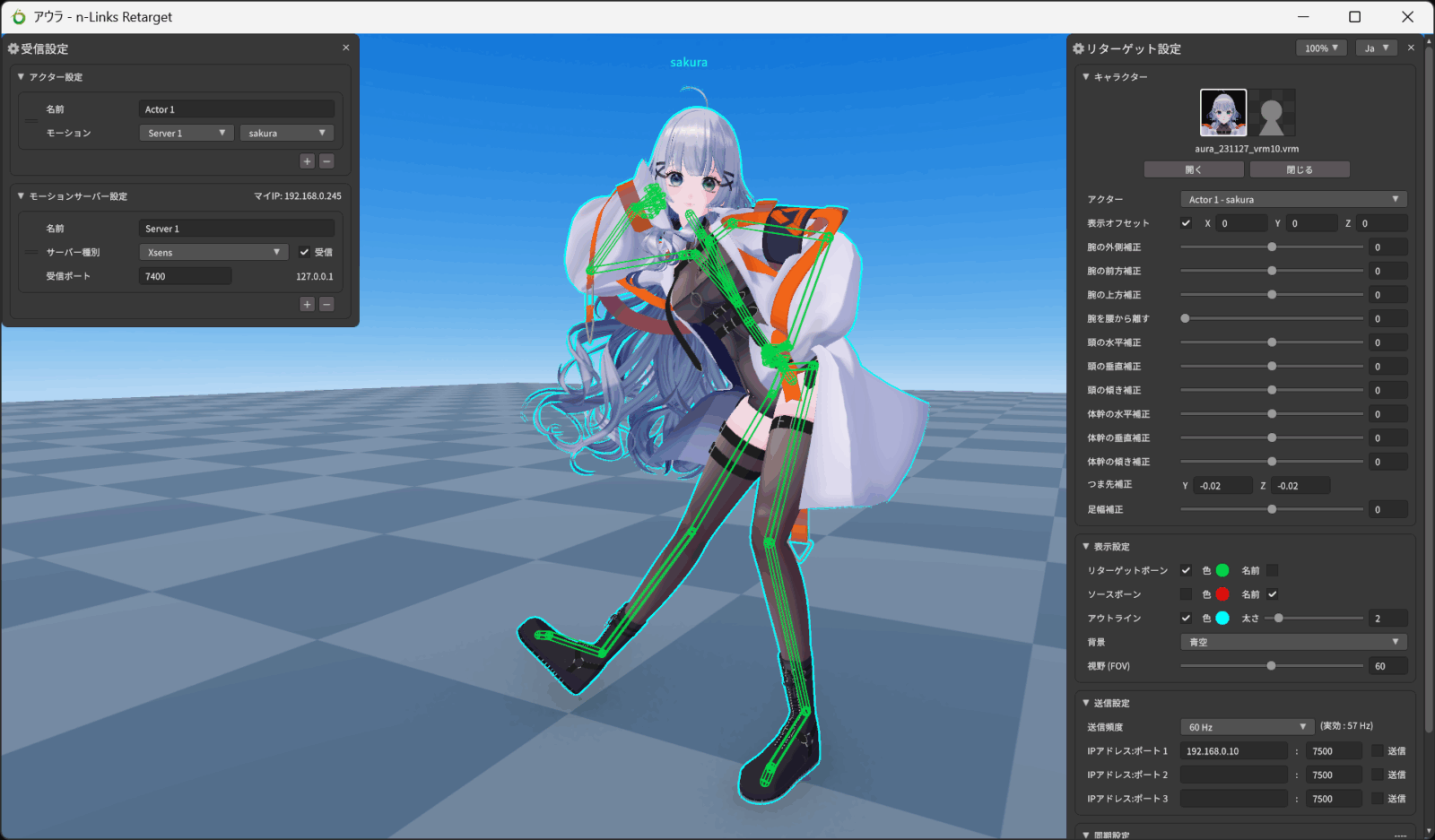The height and width of the screenshot is (840, 1435).
Task: Add a motion server with plus button
Action: click(x=308, y=305)
